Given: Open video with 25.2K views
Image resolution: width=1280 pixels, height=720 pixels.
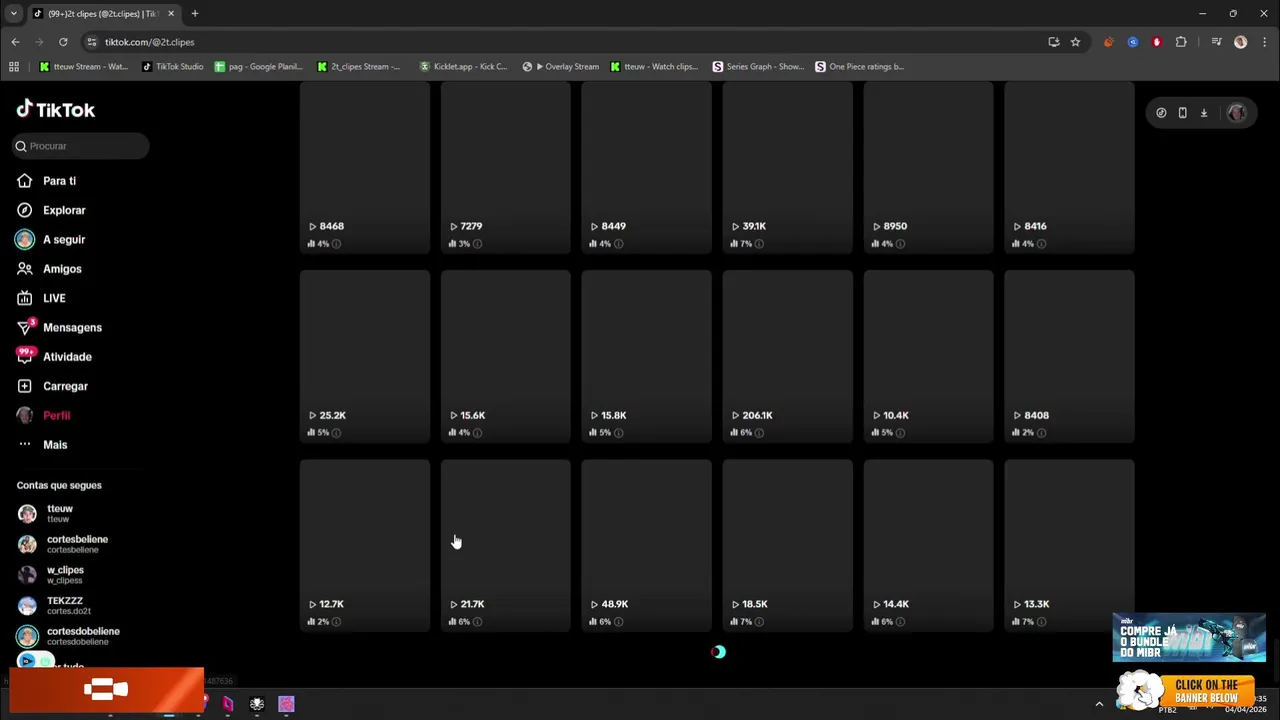Looking at the screenshot, I should point(365,357).
